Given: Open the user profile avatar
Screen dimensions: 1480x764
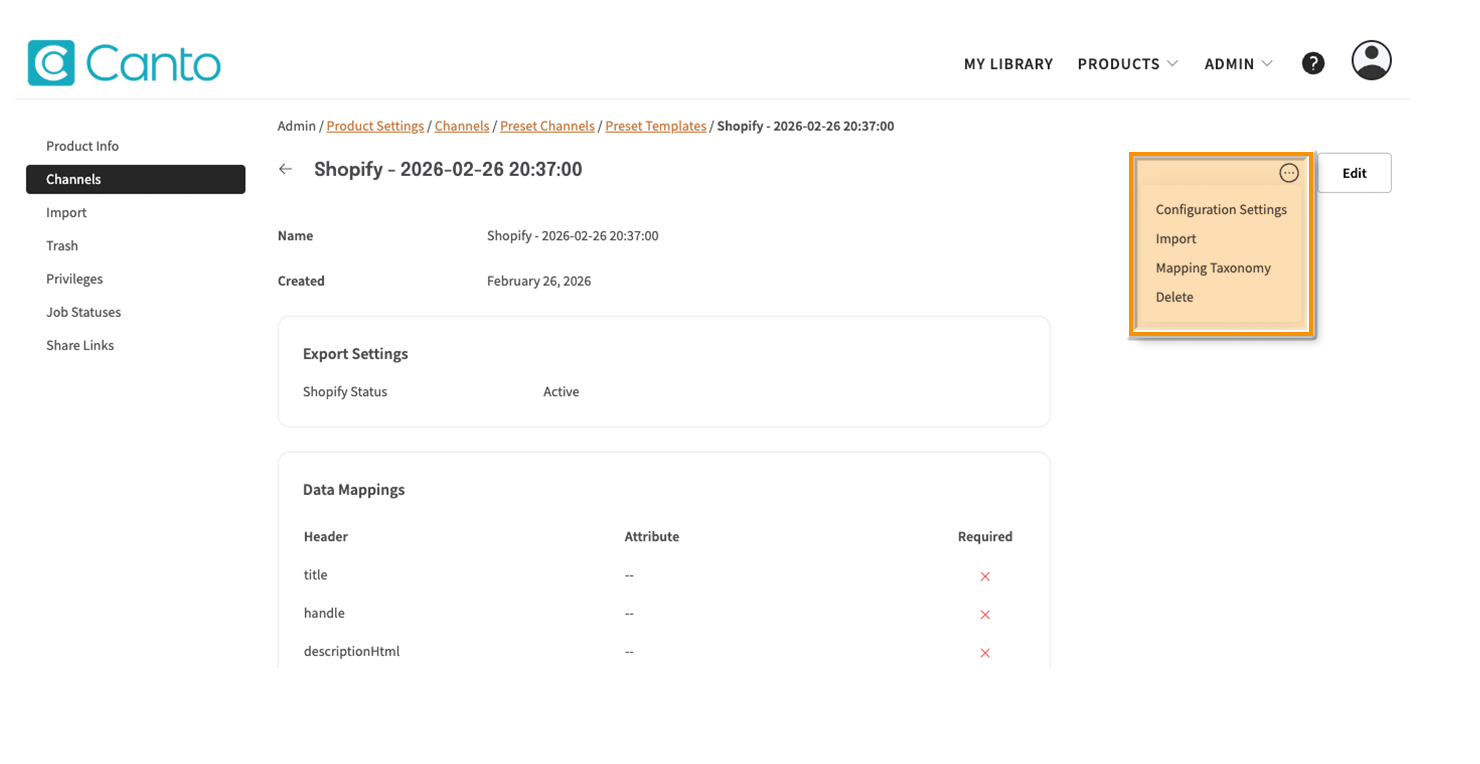Looking at the screenshot, I should 1371,60.
